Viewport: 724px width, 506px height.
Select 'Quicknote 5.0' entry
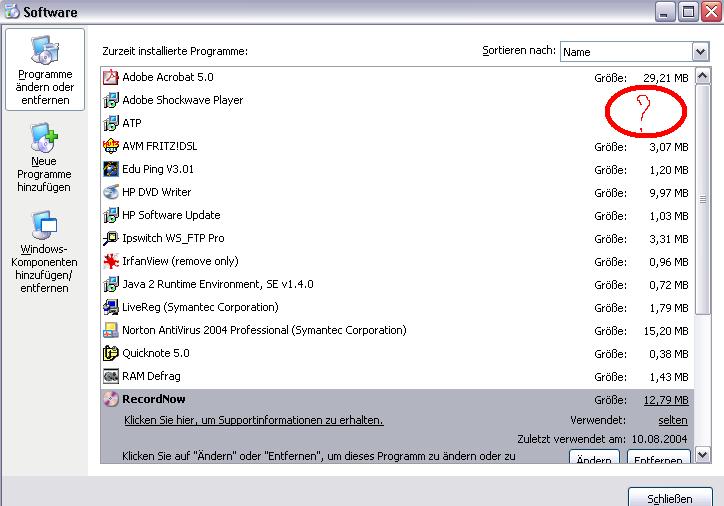click(x=397, y=353)
